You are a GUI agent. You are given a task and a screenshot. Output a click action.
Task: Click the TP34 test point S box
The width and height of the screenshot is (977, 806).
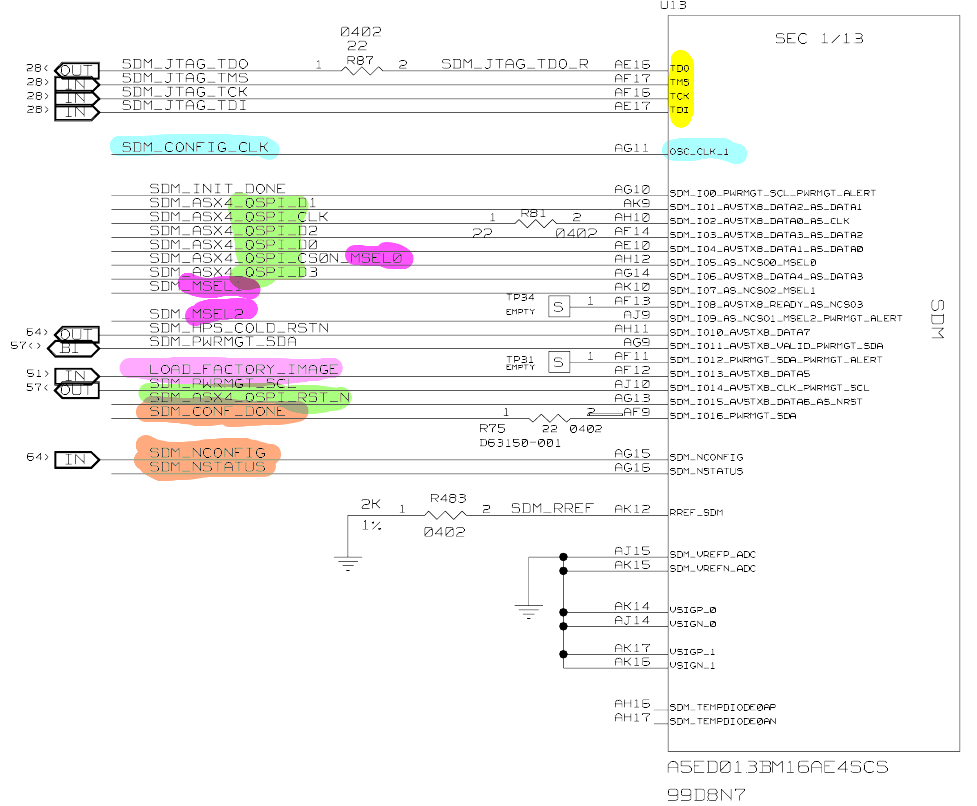559,306
